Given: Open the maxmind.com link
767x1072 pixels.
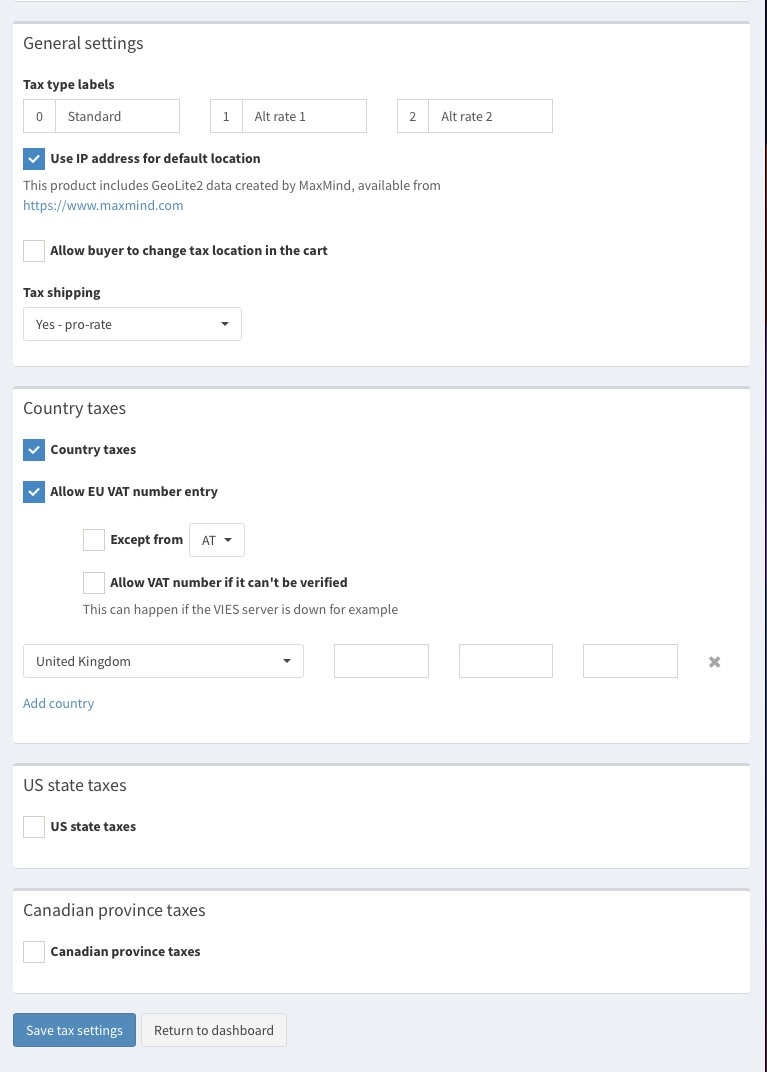Looking at the screenshot, I should click(103, 205).
